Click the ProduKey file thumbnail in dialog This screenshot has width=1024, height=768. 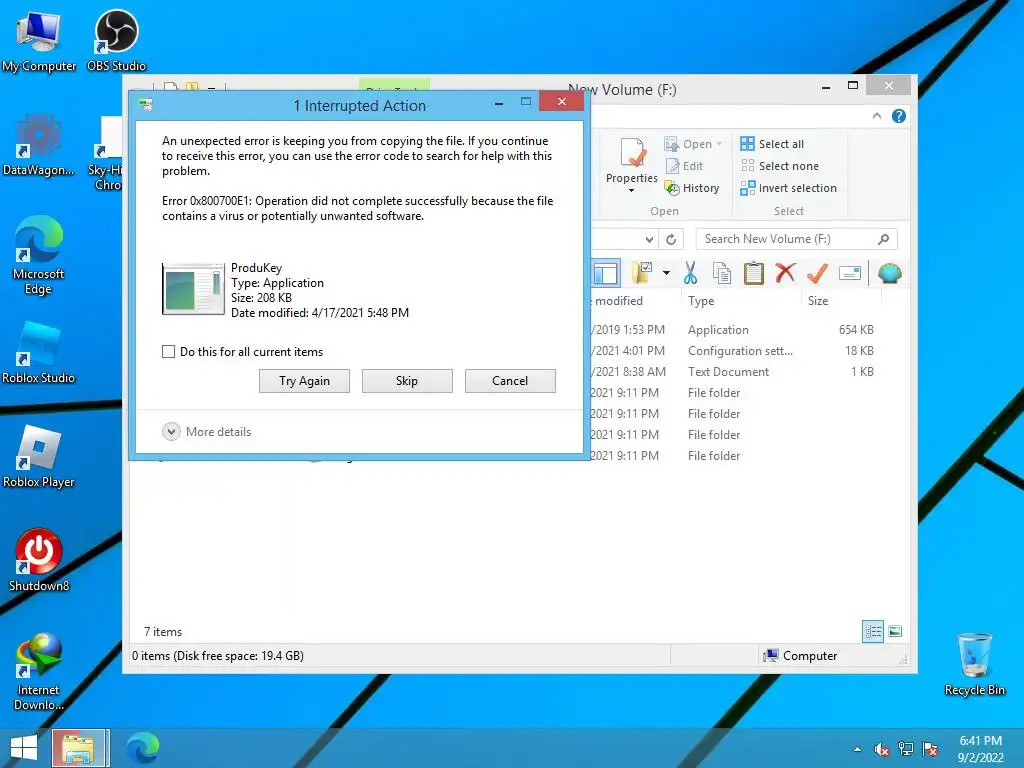(x=193, y=289)
